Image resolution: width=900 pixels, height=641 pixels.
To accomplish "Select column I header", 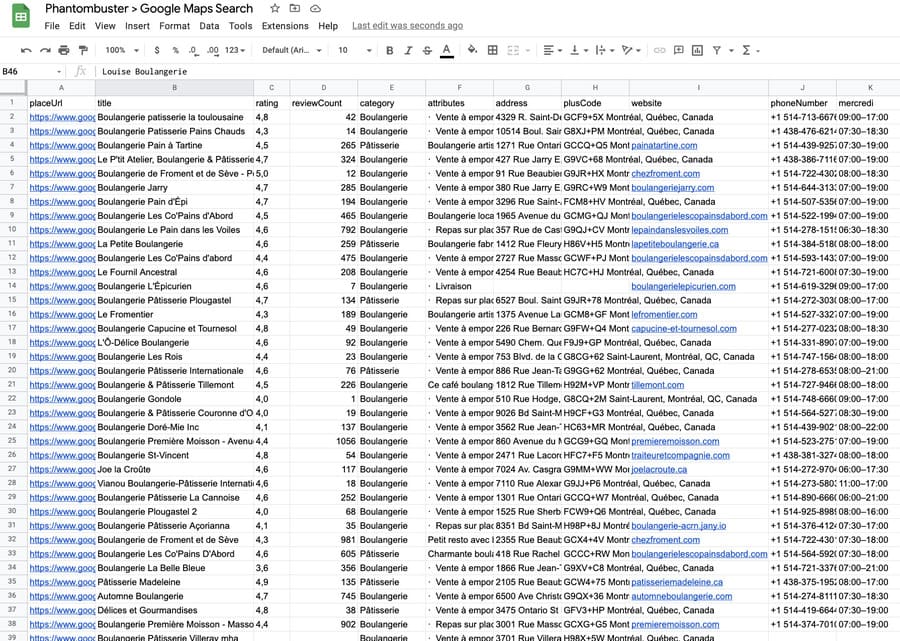I will (699, 88).
